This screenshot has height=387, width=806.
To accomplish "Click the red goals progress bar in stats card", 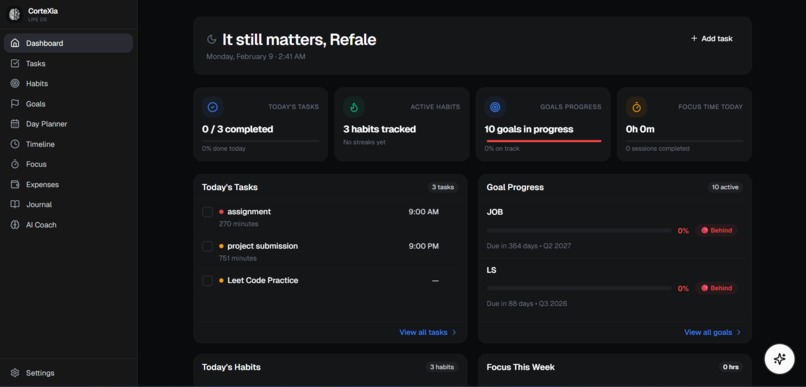I will click(x=544, y=141).
